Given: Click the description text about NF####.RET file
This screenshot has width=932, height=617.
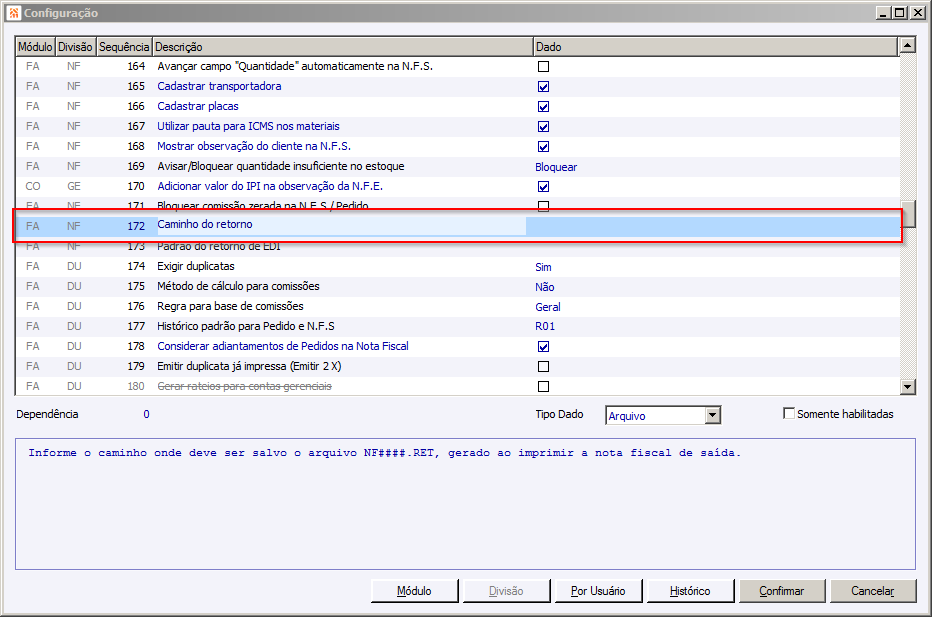Looking at the screenshot, I should click(x=385, y=453).
